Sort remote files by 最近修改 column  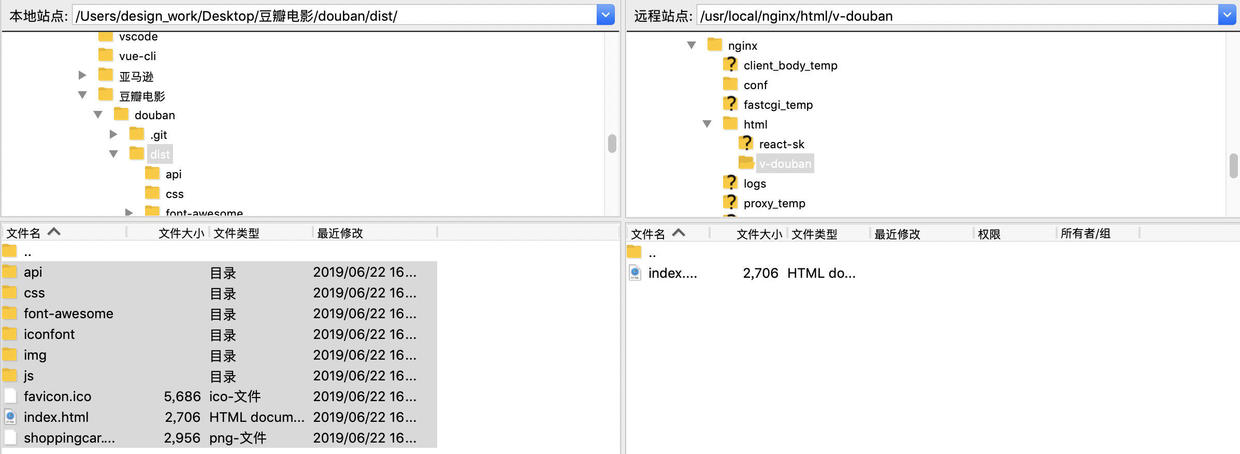pos(897,234)
